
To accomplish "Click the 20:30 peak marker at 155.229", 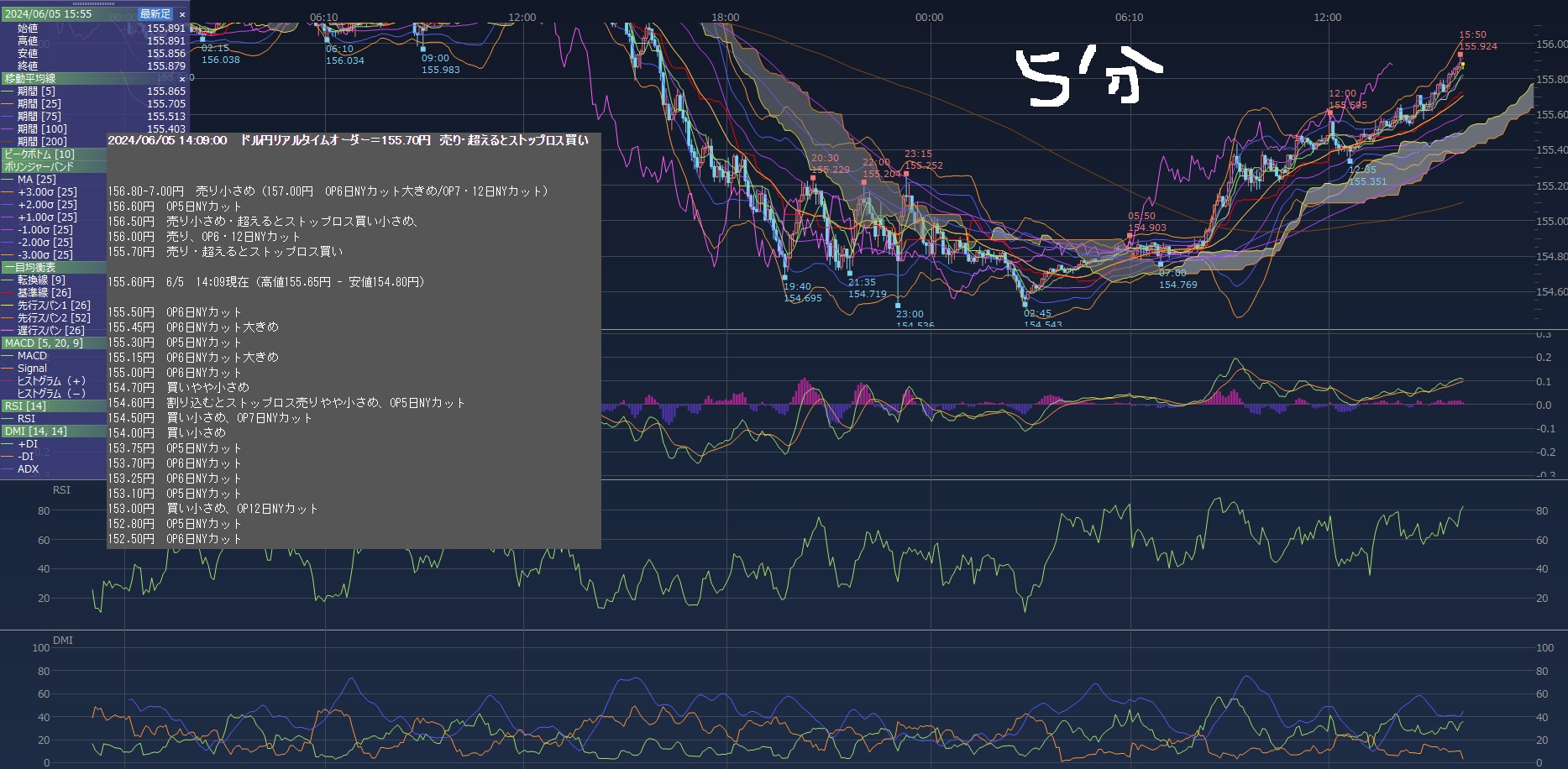I will pos(813,178).
